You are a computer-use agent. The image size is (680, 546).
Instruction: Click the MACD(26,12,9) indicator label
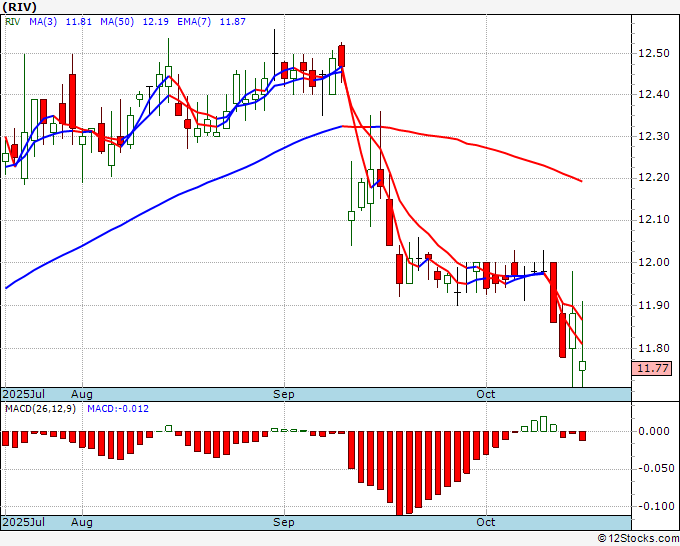40,409
